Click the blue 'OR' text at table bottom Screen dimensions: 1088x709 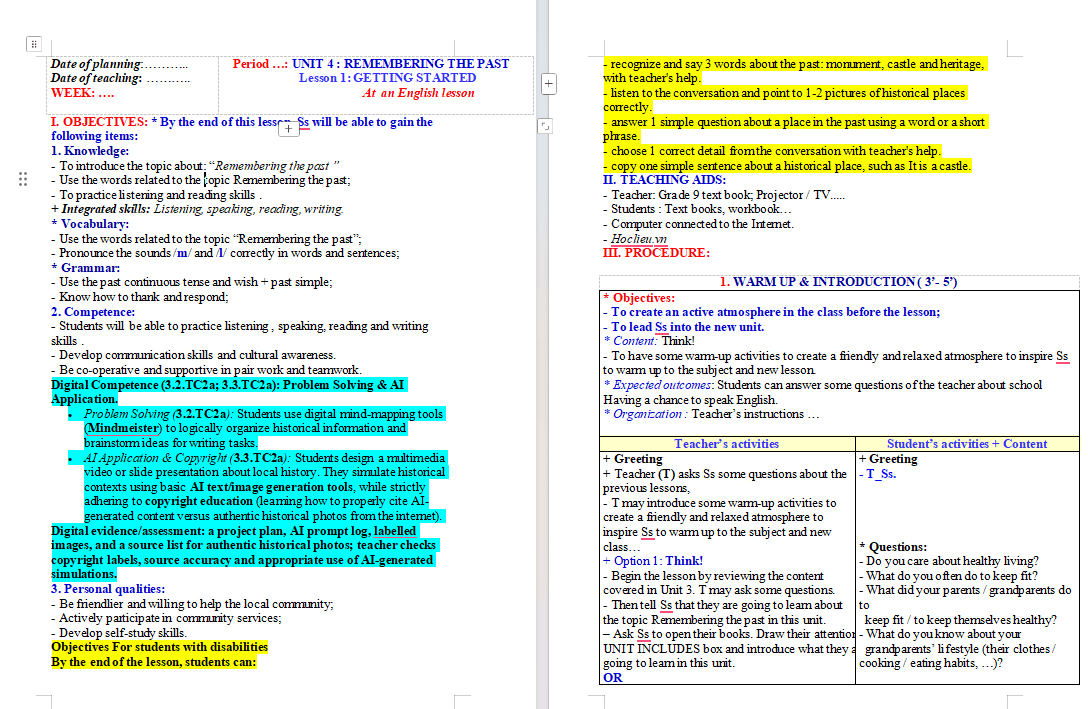613,677
